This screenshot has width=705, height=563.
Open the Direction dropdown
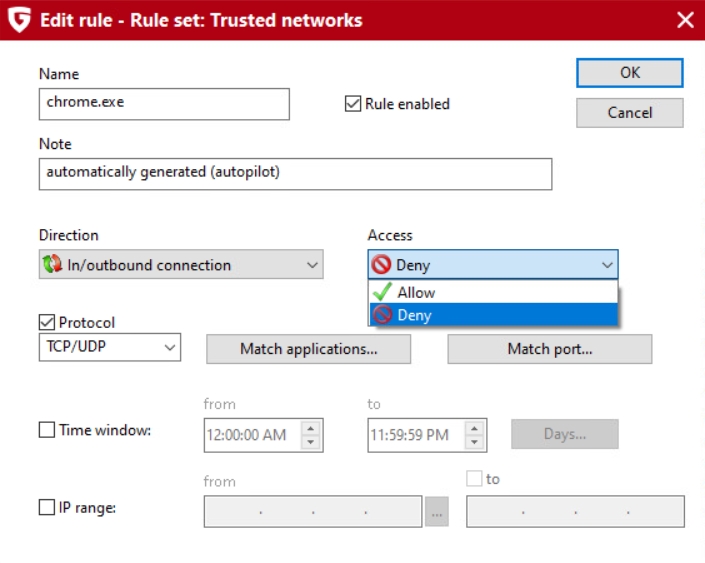[181, 264]
